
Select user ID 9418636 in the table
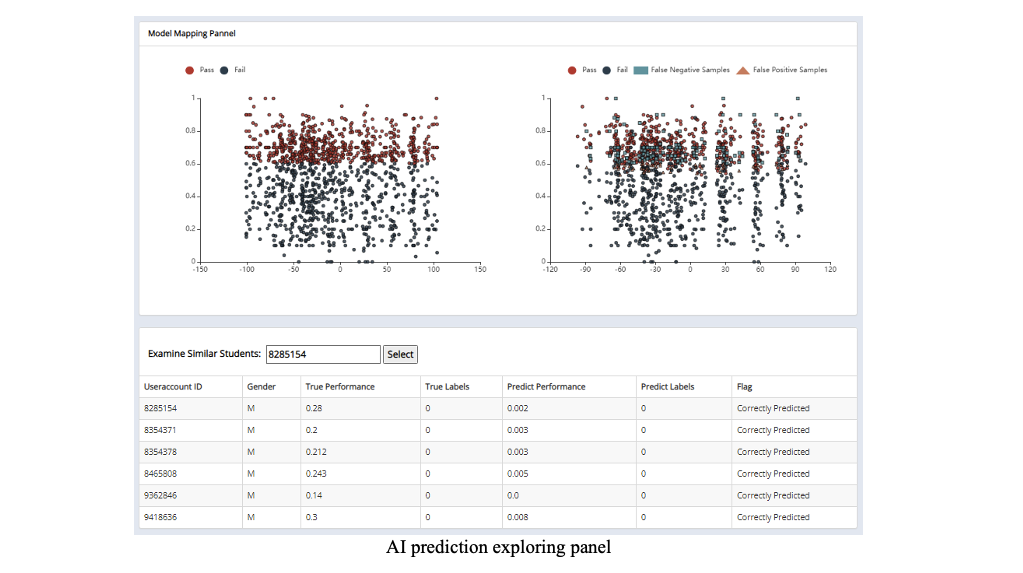(x=160, y=517)
